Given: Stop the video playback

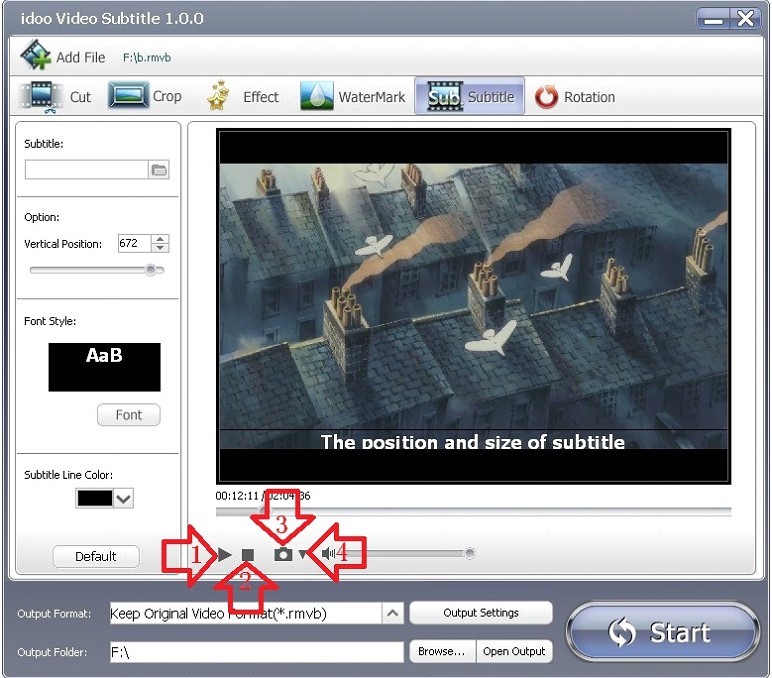Looking at the screenshot, I should (248, 555).
